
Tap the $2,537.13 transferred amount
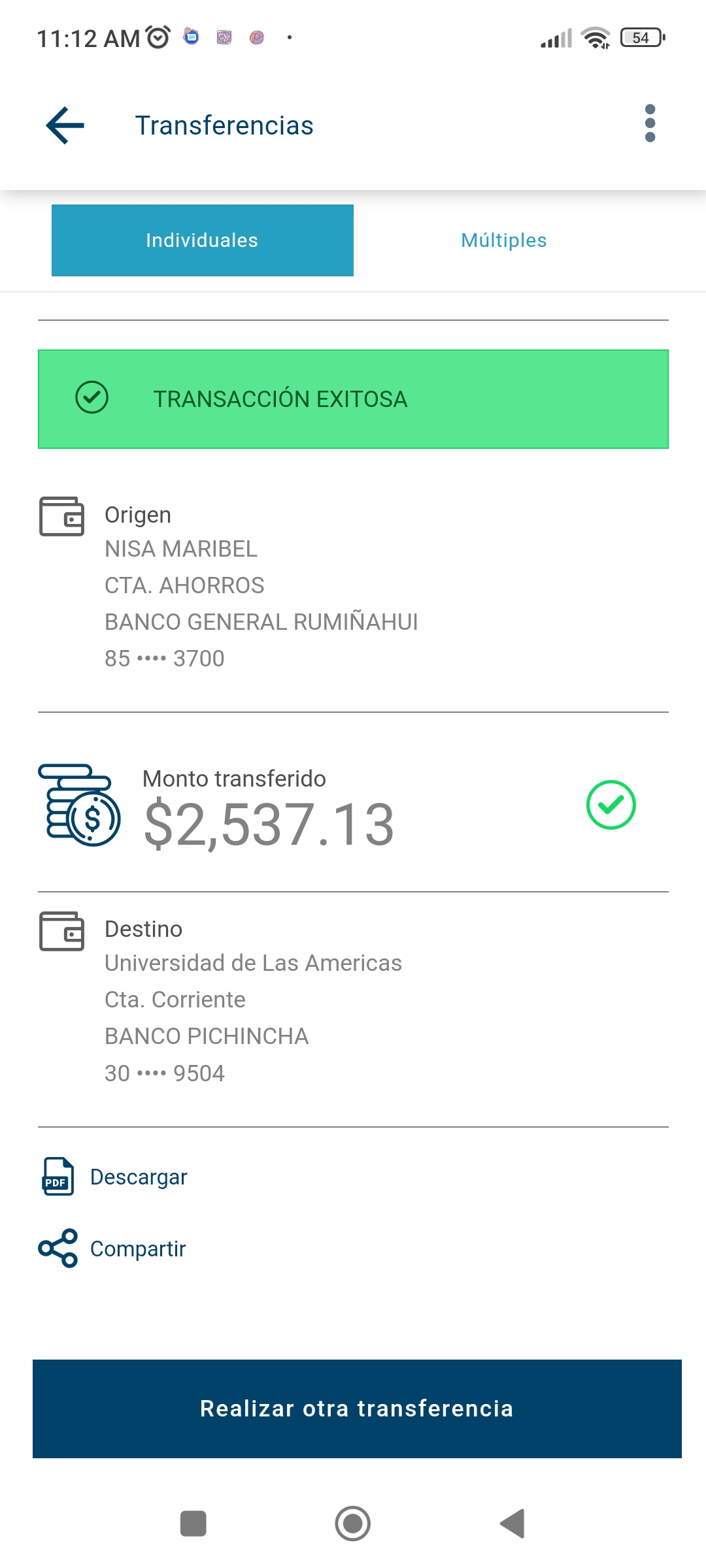pyautogui.click(x=269, y=825)
